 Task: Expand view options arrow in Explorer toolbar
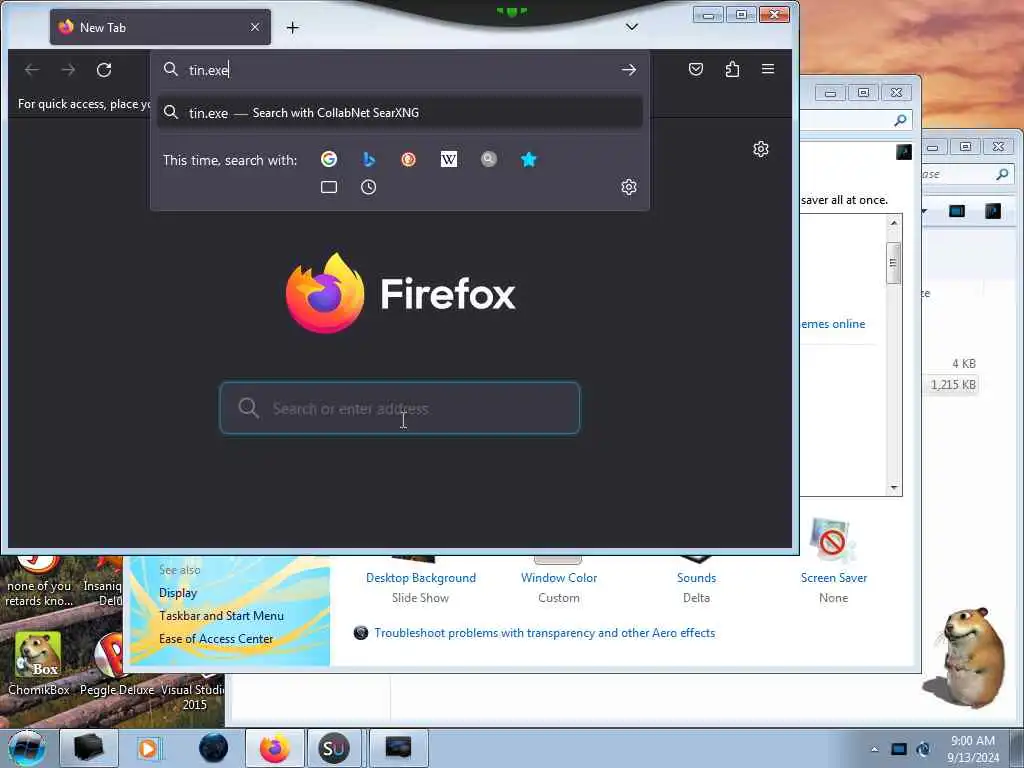(x=924, y=211)
